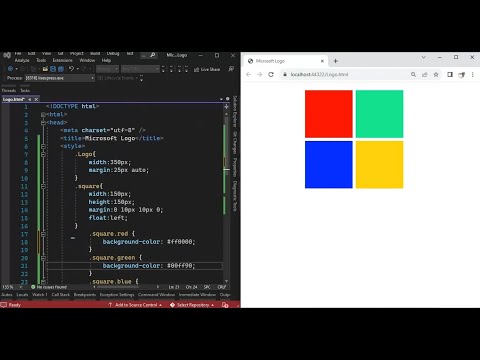This screenshot has width=480, height=360.
Task: Open the Help menu
Action: pyautogui.click(x=106, y=60)
